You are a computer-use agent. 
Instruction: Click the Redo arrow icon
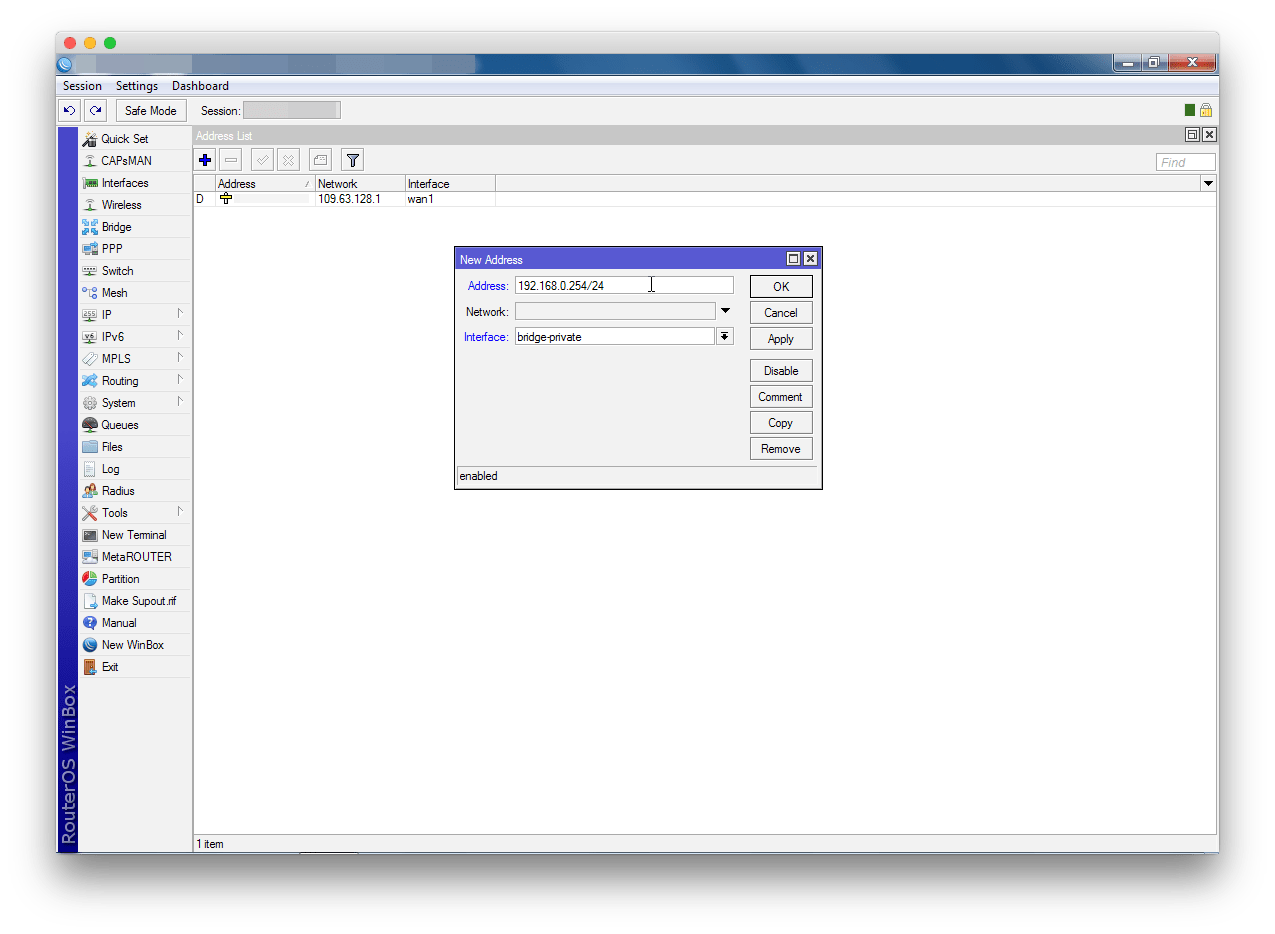pyautogui.click(x=95, y=111)
